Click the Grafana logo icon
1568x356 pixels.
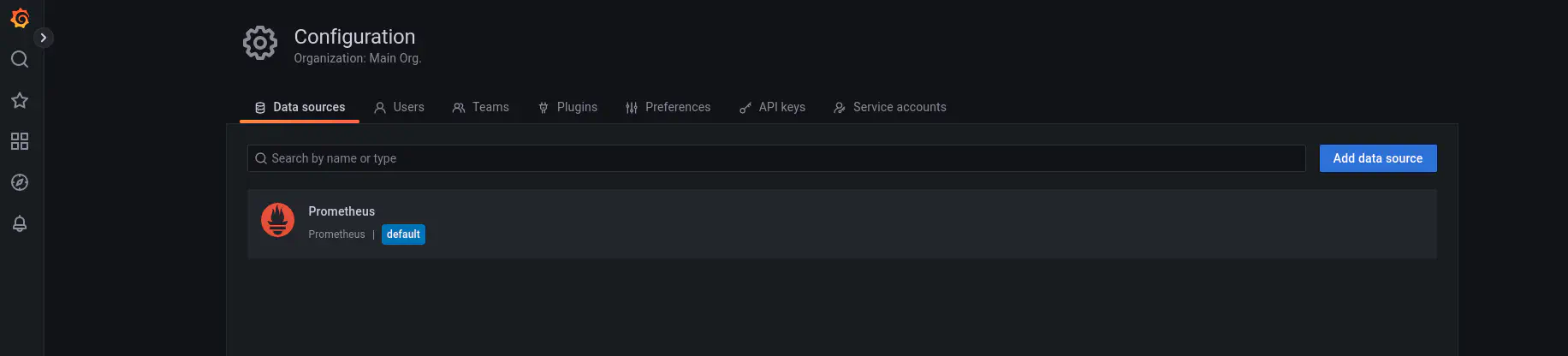(20, 18)
